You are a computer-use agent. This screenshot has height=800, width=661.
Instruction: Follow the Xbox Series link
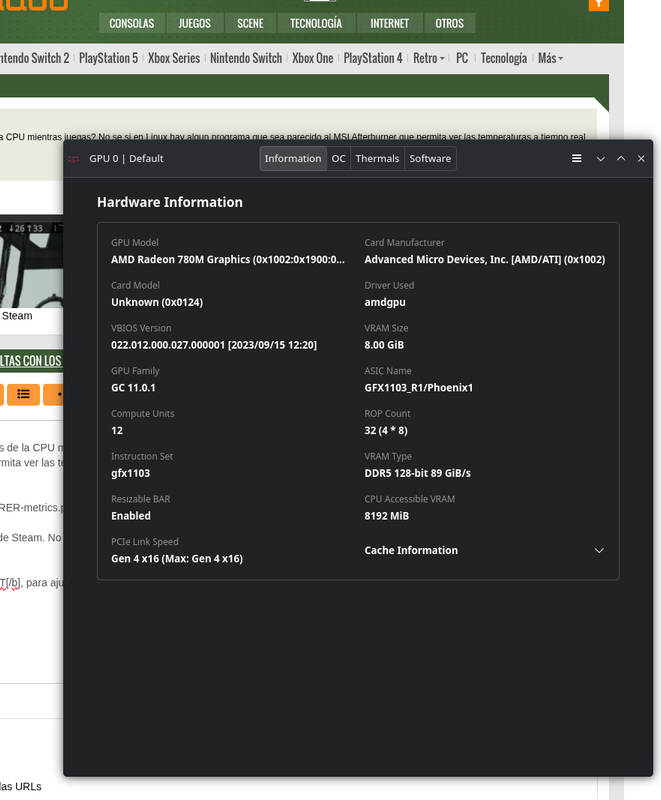pos(174,58)
